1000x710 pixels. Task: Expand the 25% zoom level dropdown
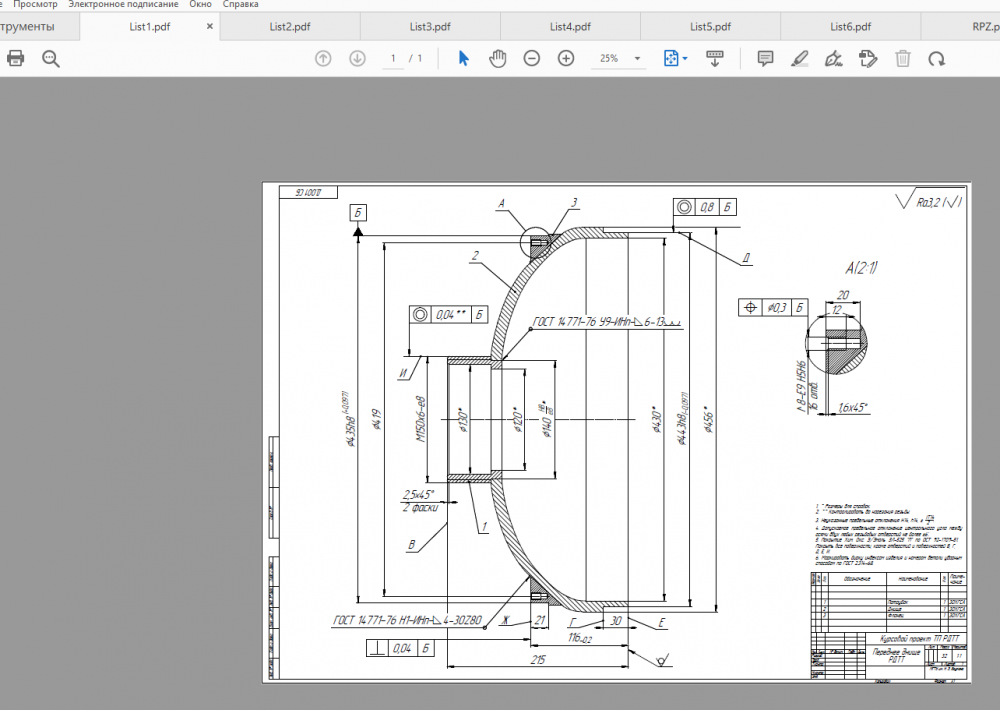coord(638,59)
